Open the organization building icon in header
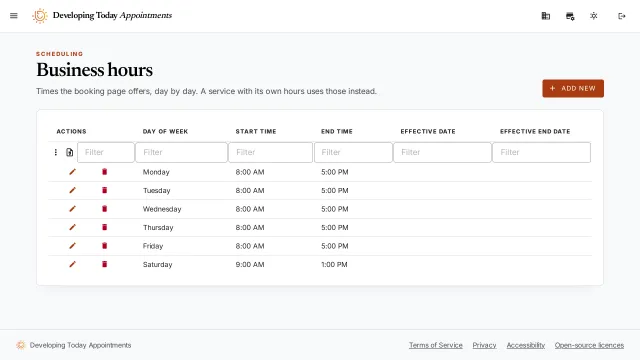Screen dimensions: 640x360 (x=546, y=16)
